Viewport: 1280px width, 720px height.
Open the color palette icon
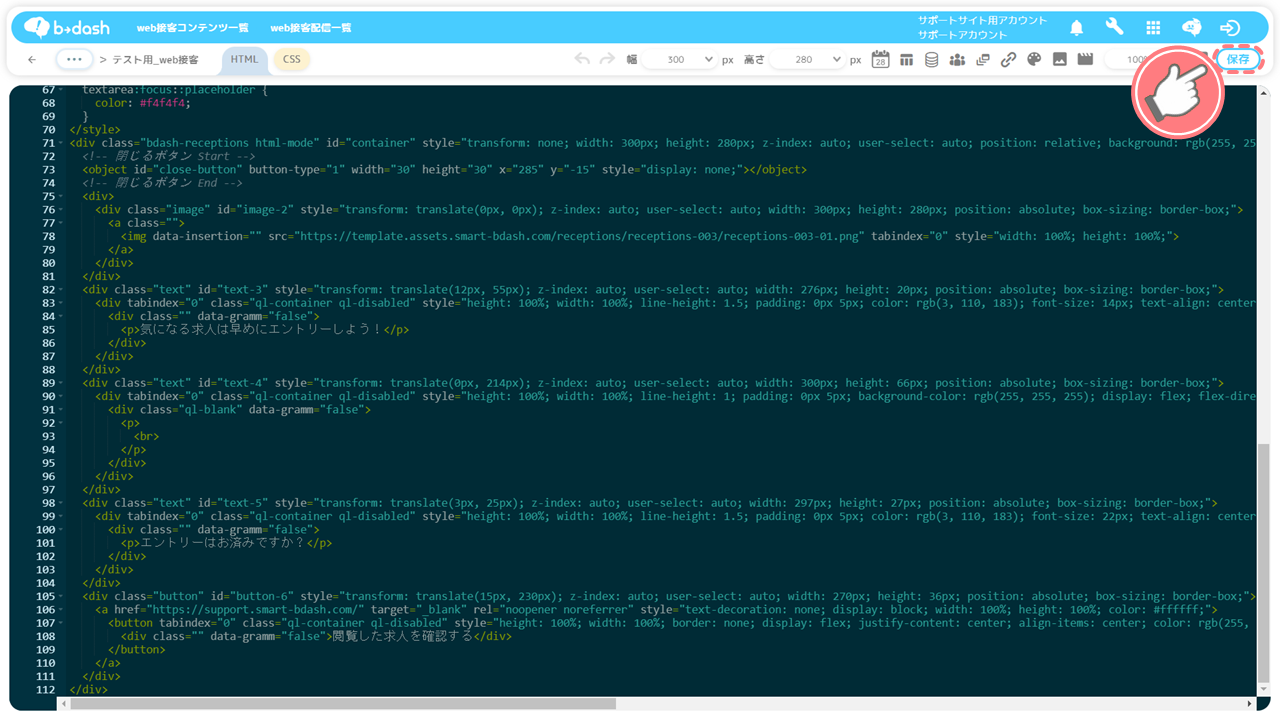[x=1034, y=60]
